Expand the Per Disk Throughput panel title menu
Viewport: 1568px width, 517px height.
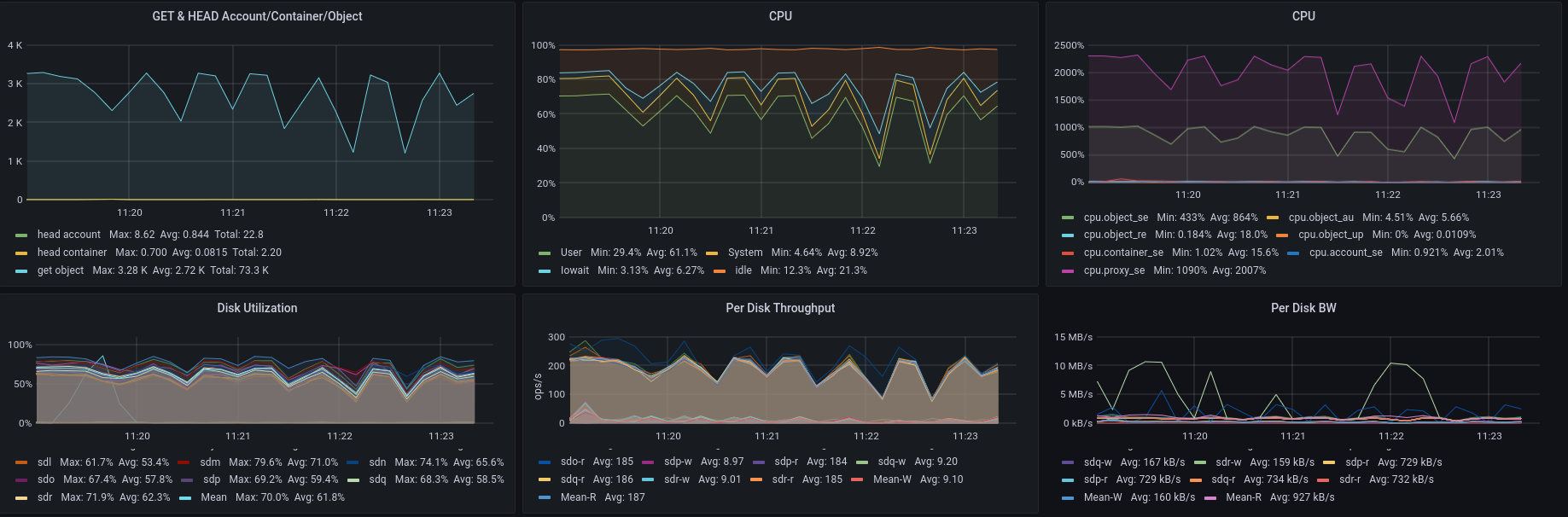pos(780,308)
